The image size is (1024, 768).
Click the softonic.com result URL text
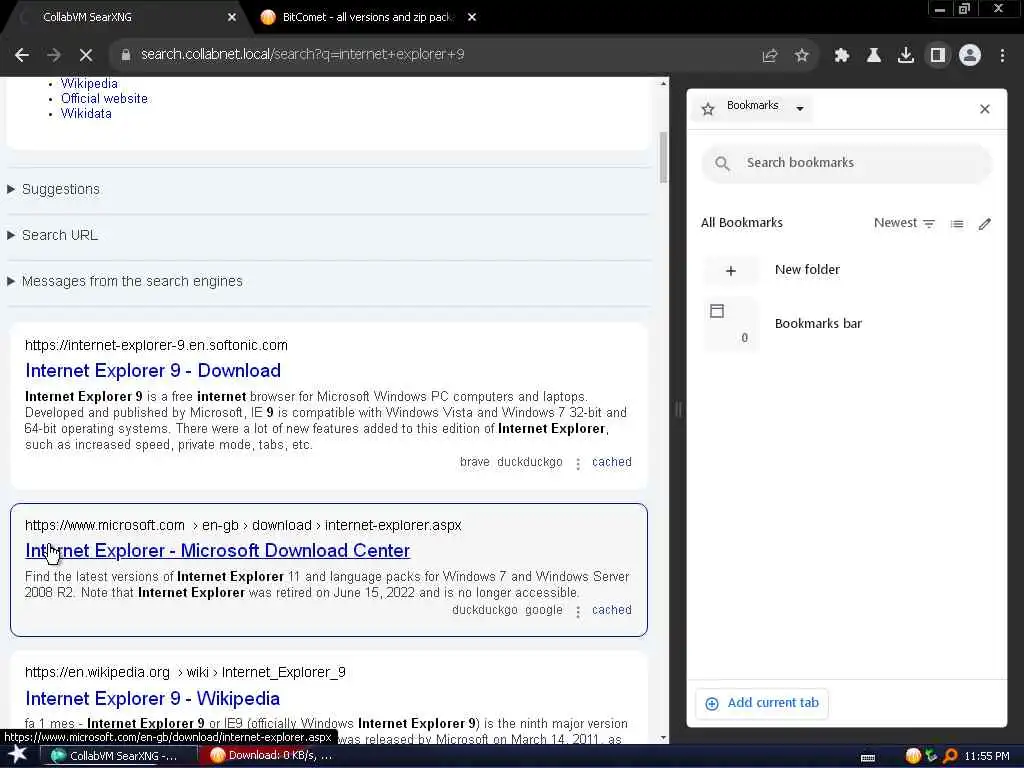click(156, 345)
